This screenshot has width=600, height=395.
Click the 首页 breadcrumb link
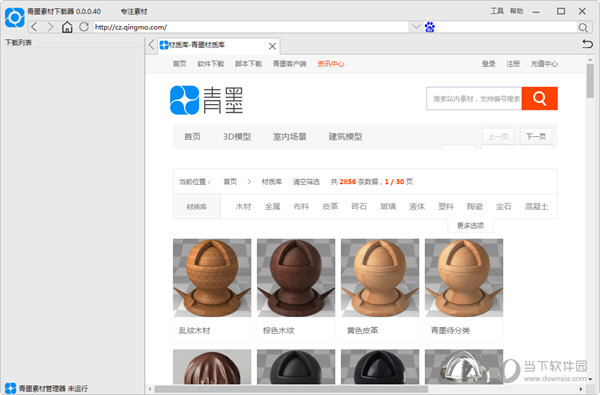tap(230, 182)
